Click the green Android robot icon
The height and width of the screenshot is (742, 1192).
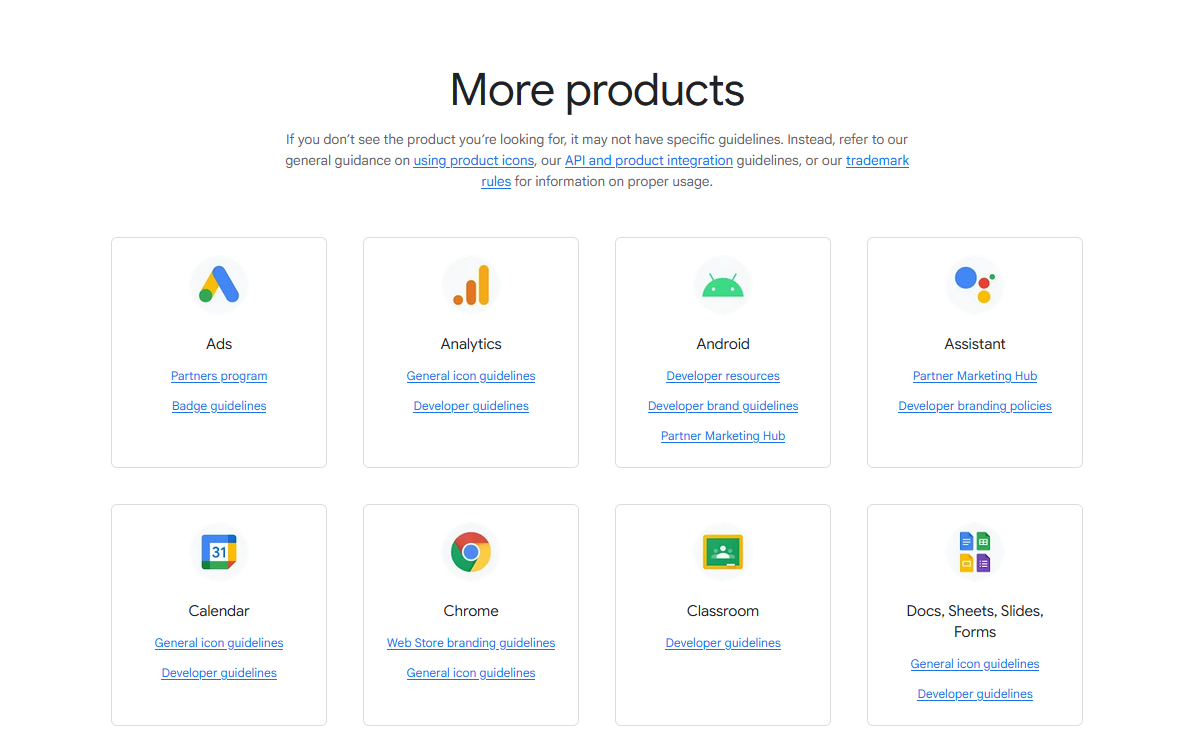coord(723,286)
